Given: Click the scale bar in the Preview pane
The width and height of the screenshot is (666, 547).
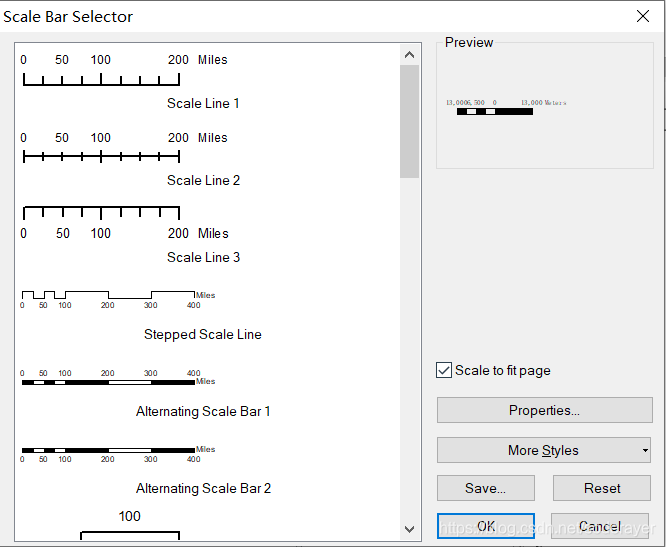Looking at the screenshot, I should click(495, 111).
